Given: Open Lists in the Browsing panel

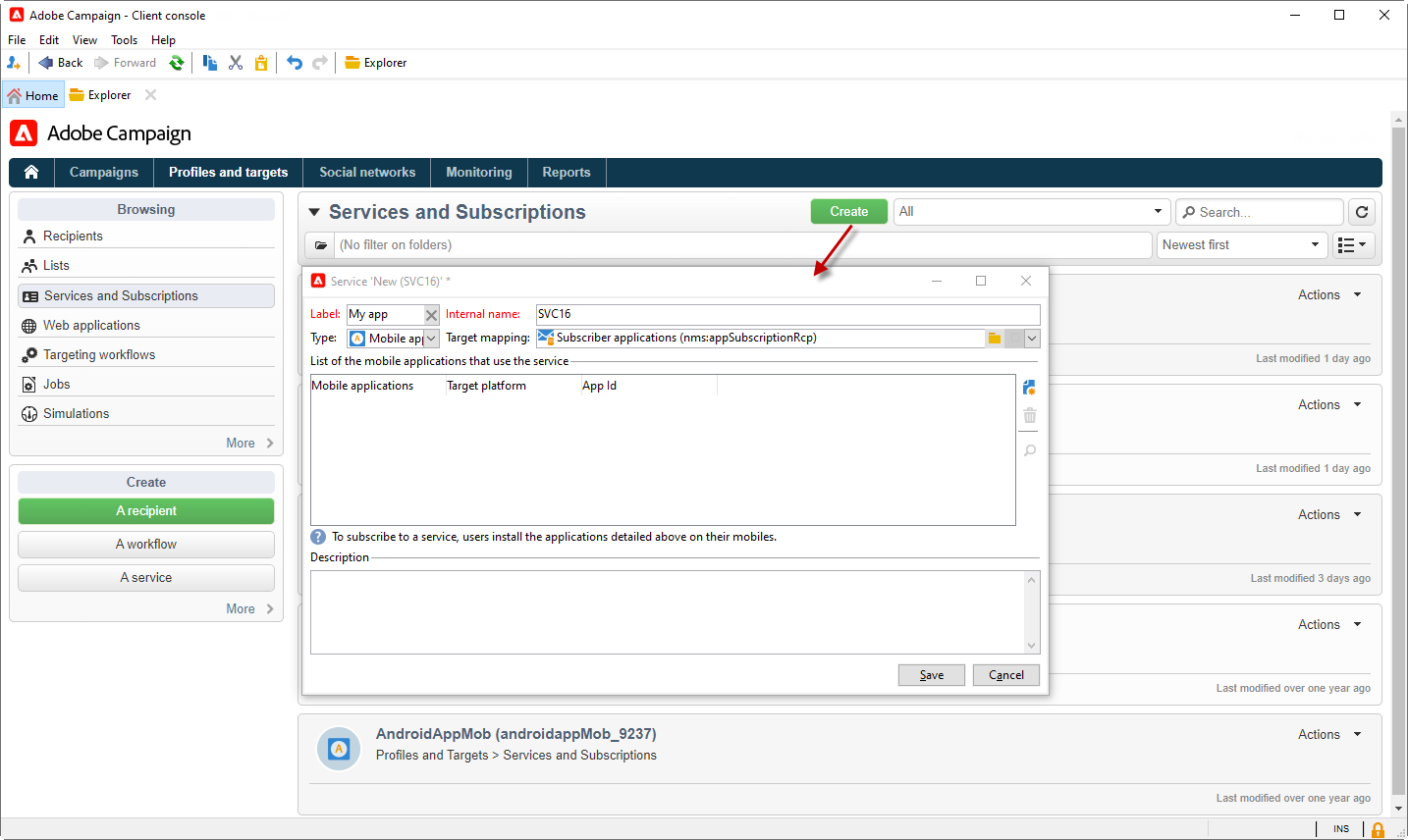Looking at the screenshot, I should (x=146, y=266).
